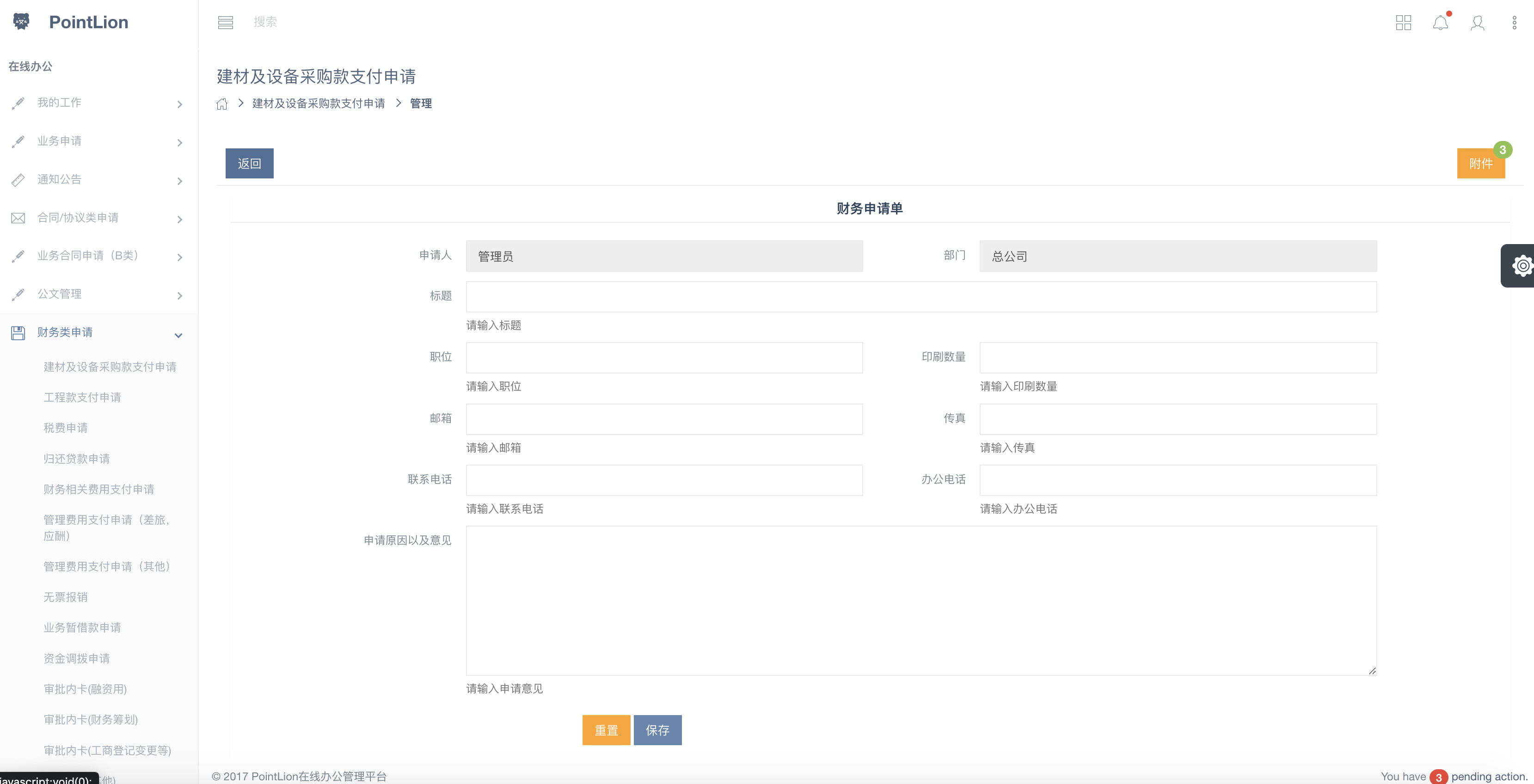Open 建材及设备采购款支付申请 submenu item
Viewport: 1534px width, 784px height.
click(110, 367)
